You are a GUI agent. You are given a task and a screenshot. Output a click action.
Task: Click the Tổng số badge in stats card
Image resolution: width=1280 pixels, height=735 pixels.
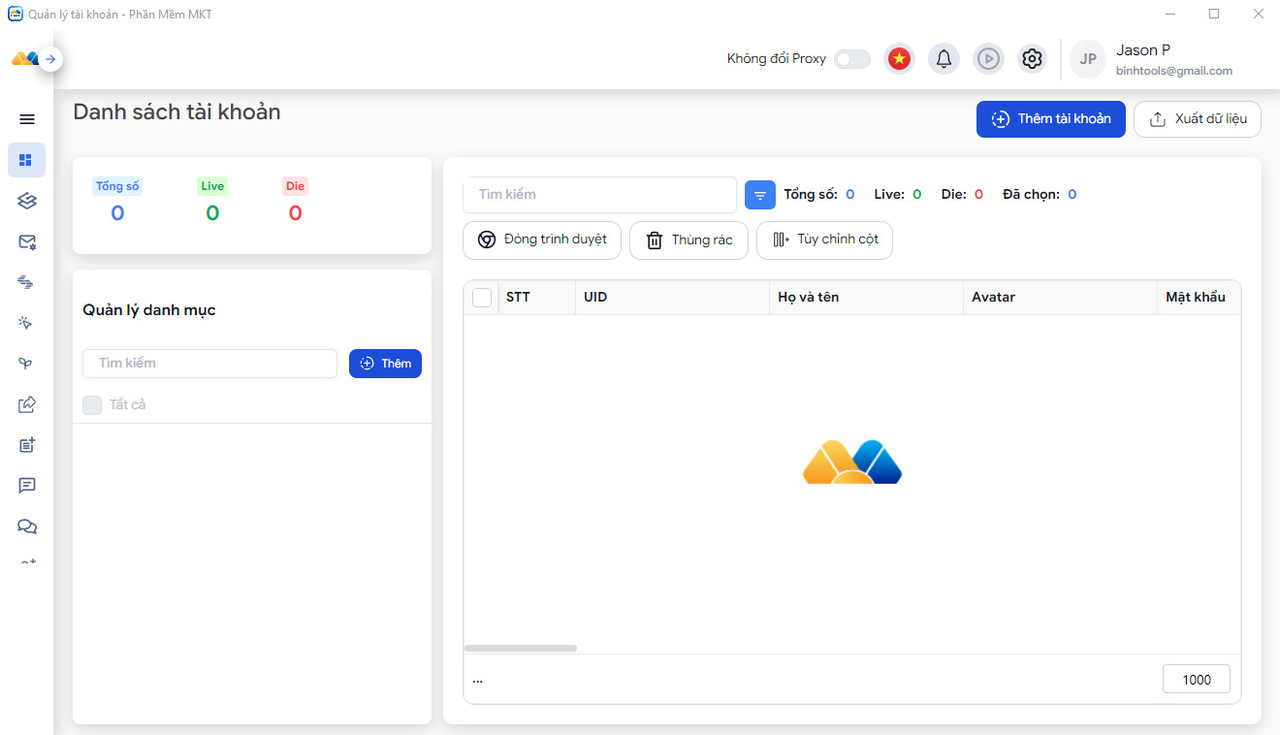(118, 186)
